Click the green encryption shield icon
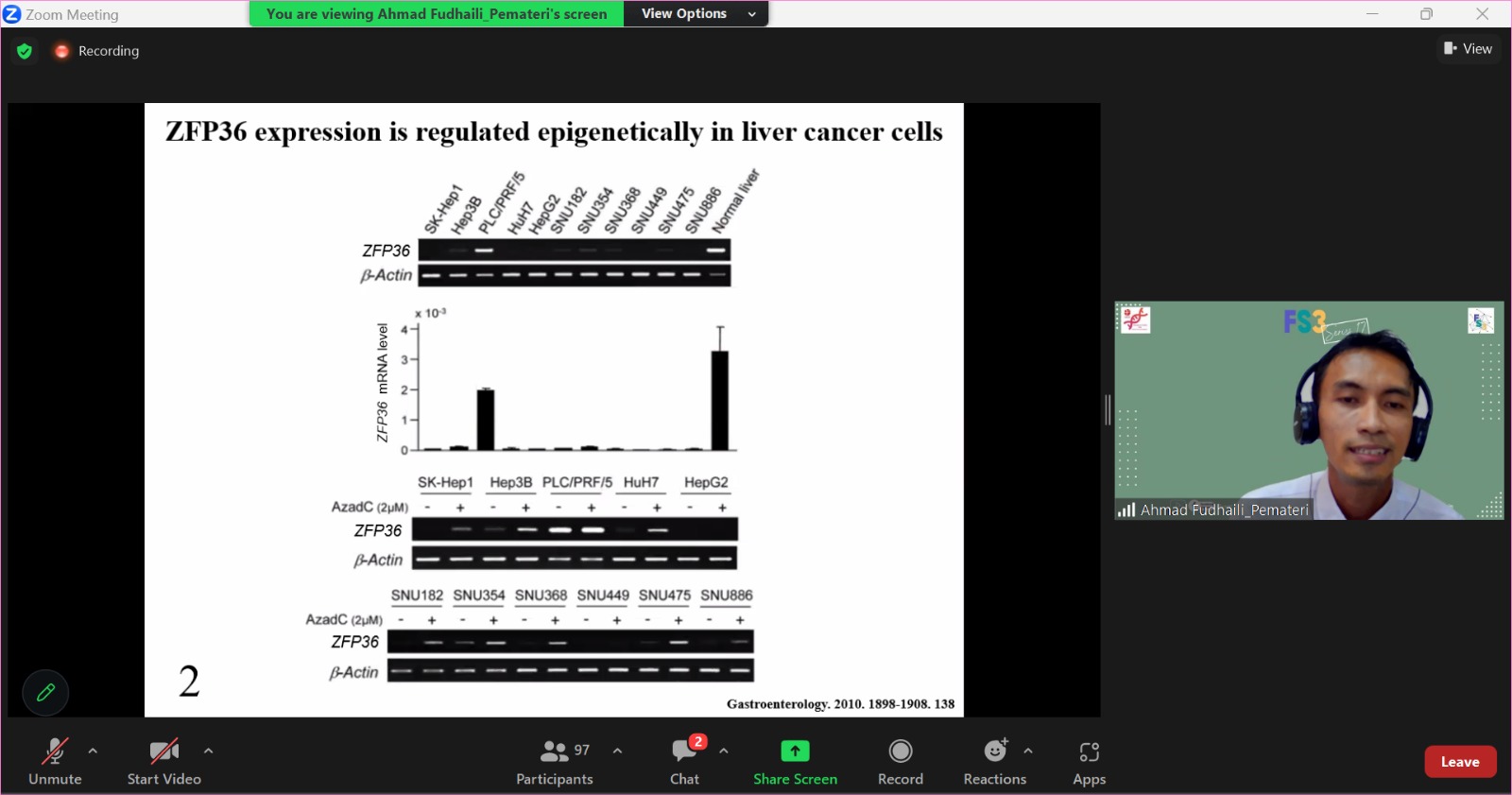This screenshot has width=1512, height=795. pos(25,51)
